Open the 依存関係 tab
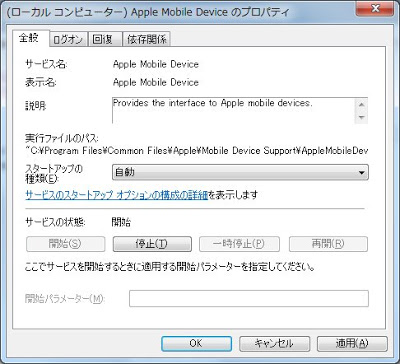 point(147,40)
